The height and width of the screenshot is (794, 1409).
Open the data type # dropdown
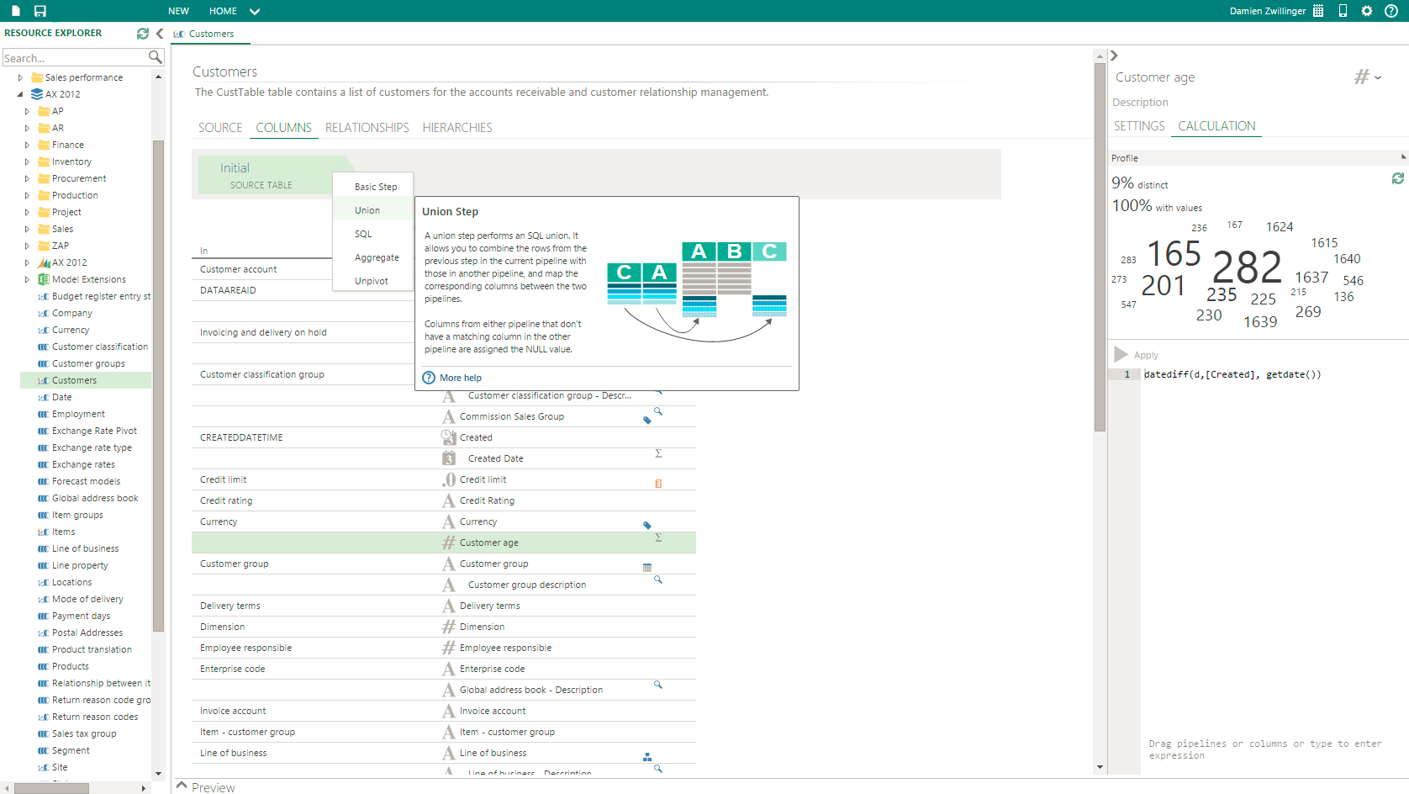pyautogui.click(x=1367, y=77)
